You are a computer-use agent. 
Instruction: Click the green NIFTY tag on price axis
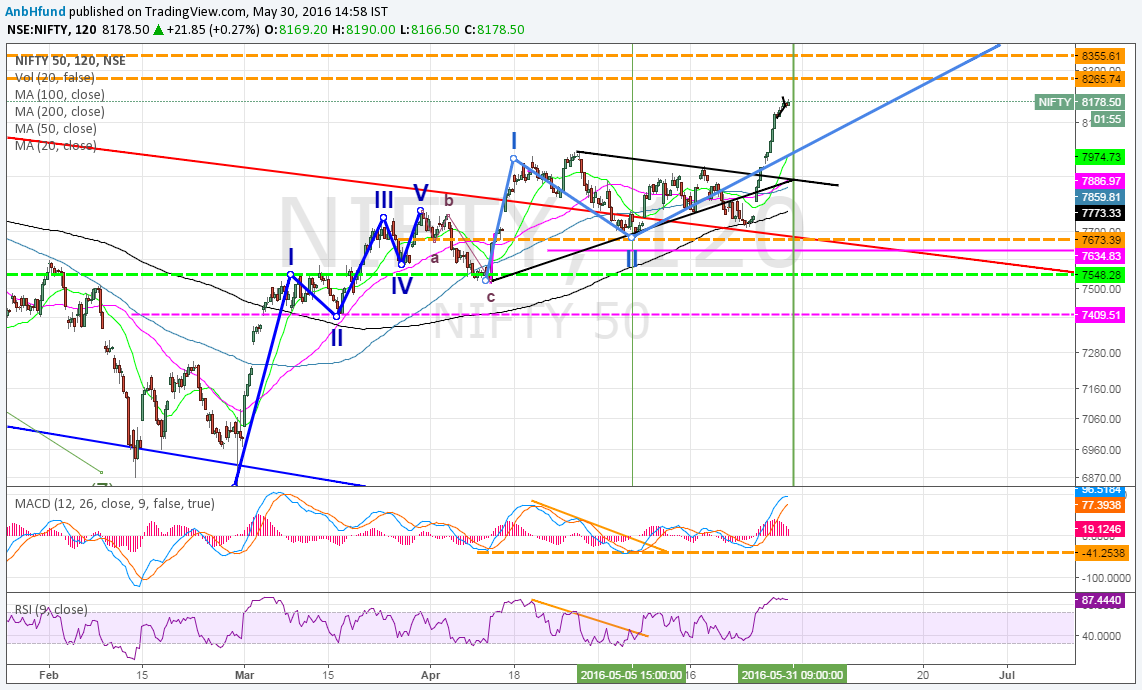(1054, 102)
